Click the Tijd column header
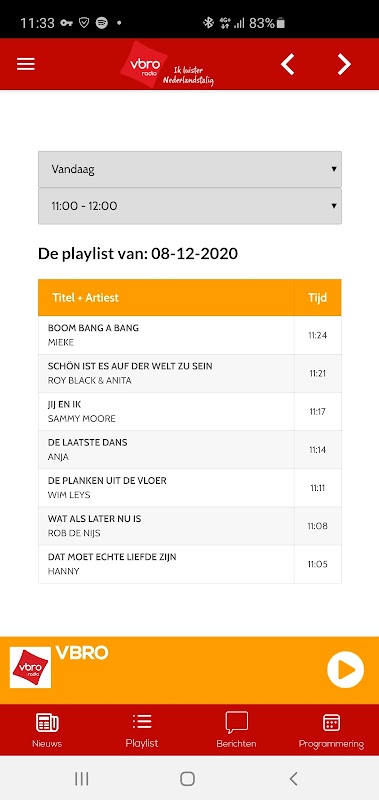 pos(317,297)
